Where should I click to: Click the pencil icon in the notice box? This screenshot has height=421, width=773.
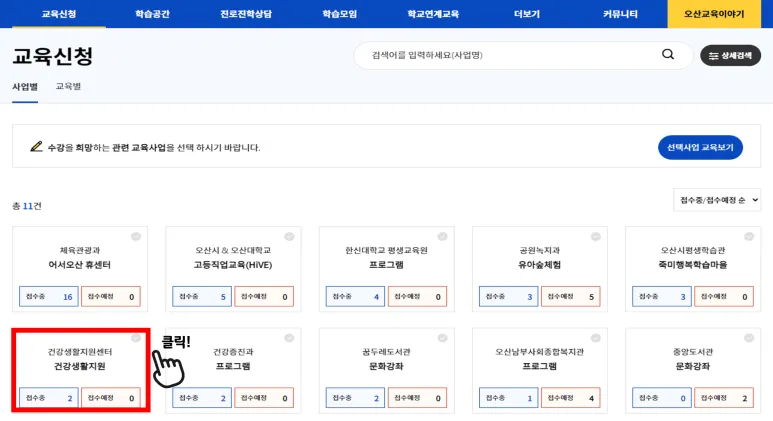[36, 147]
